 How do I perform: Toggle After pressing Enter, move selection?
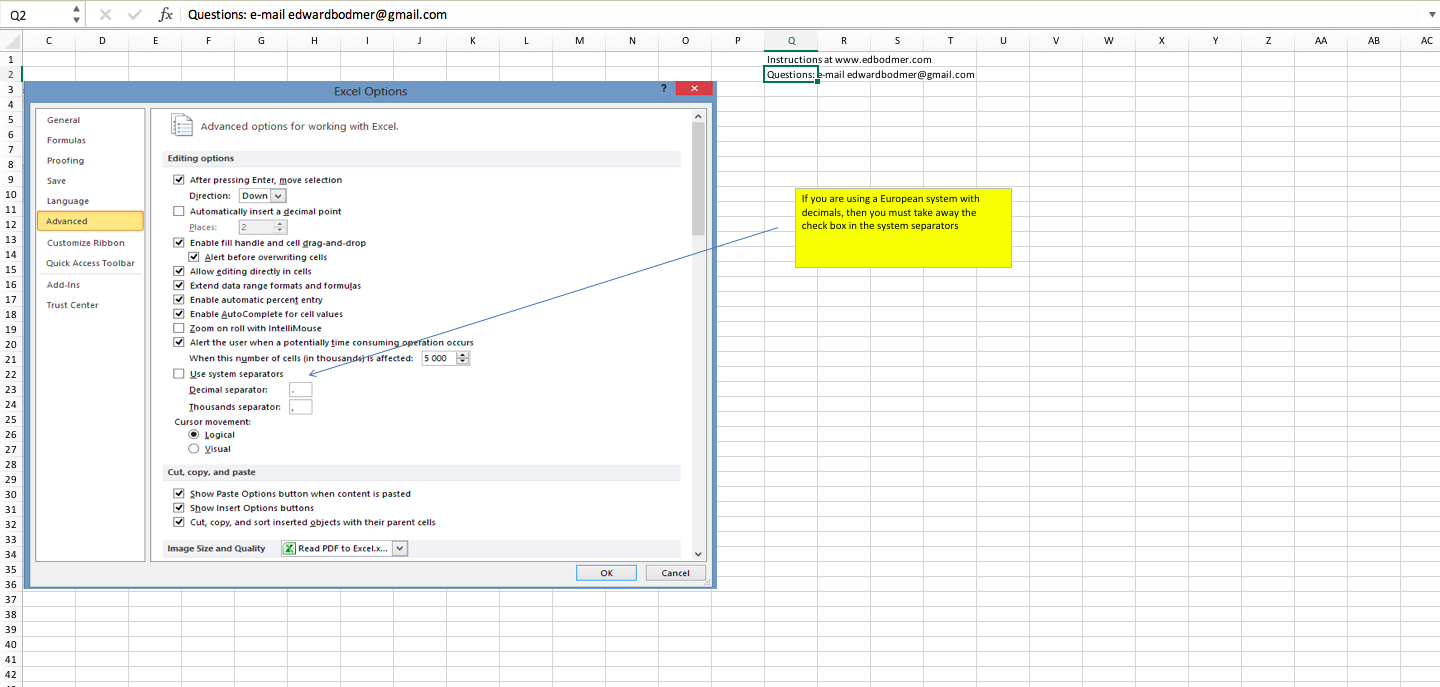click(x=179, y=180)
